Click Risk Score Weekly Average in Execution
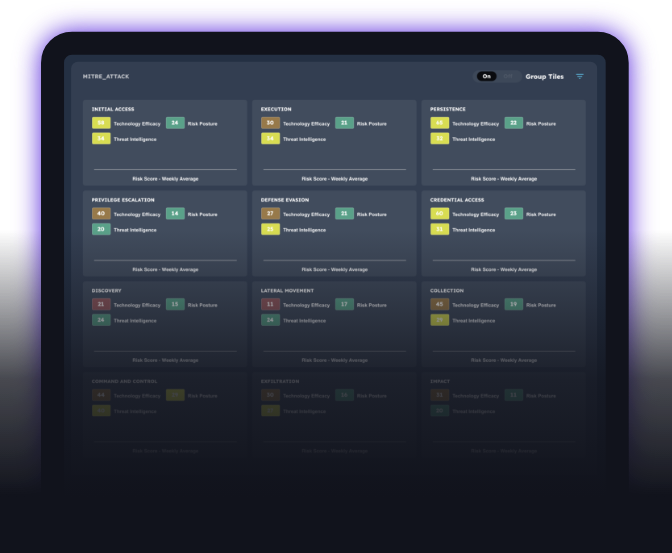The image size is (672, 553). pos(335,179)
